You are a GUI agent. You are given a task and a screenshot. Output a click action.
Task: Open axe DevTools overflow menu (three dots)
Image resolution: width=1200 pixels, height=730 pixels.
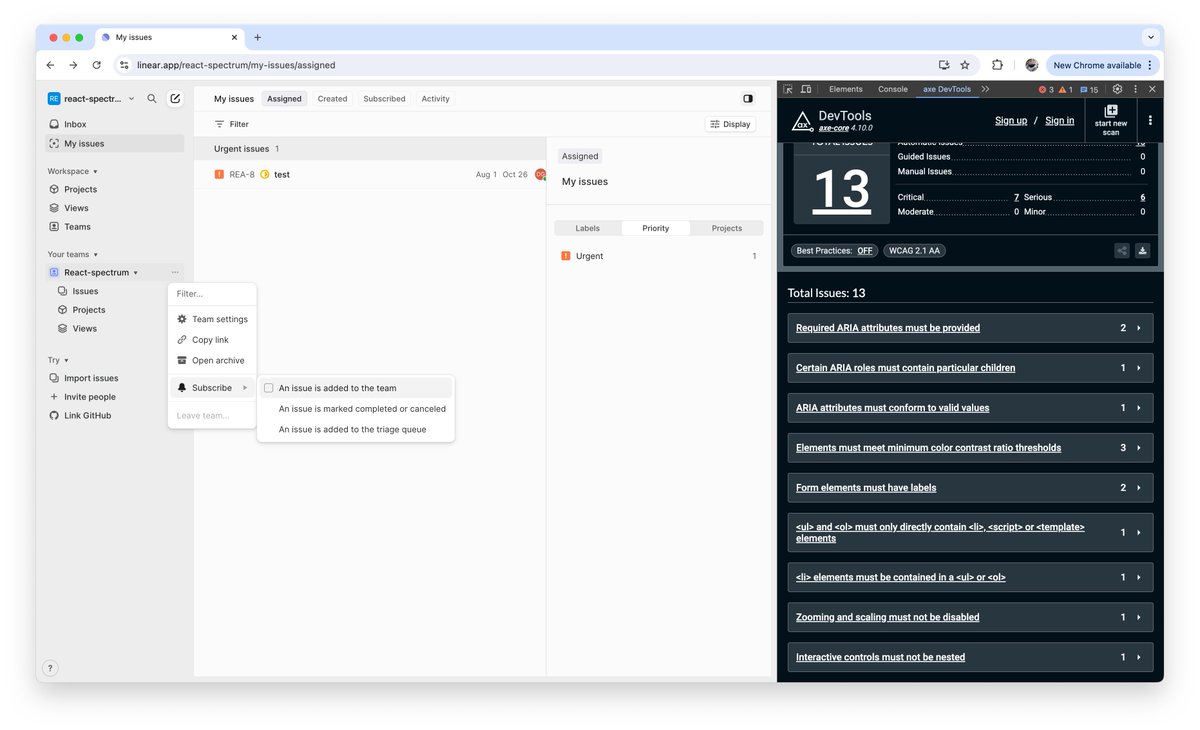1150,121
